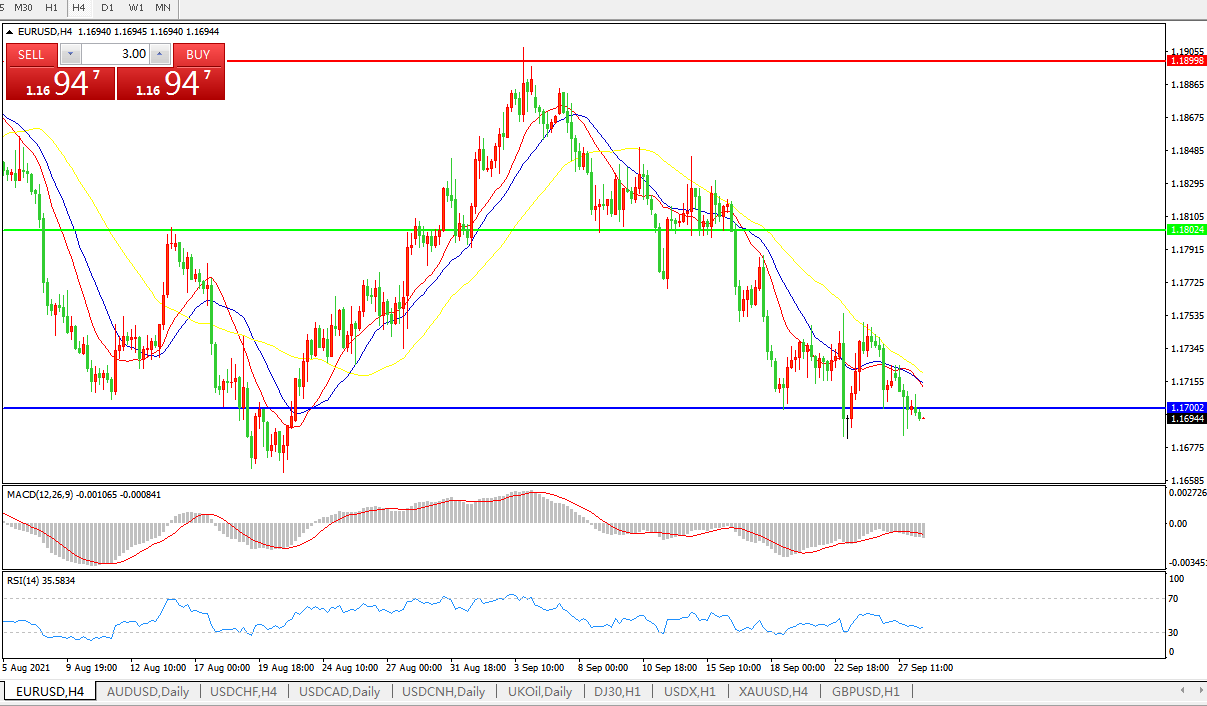Select the D1 timeframe
Screen dimensions: 1207x706
tap(107, 7)
